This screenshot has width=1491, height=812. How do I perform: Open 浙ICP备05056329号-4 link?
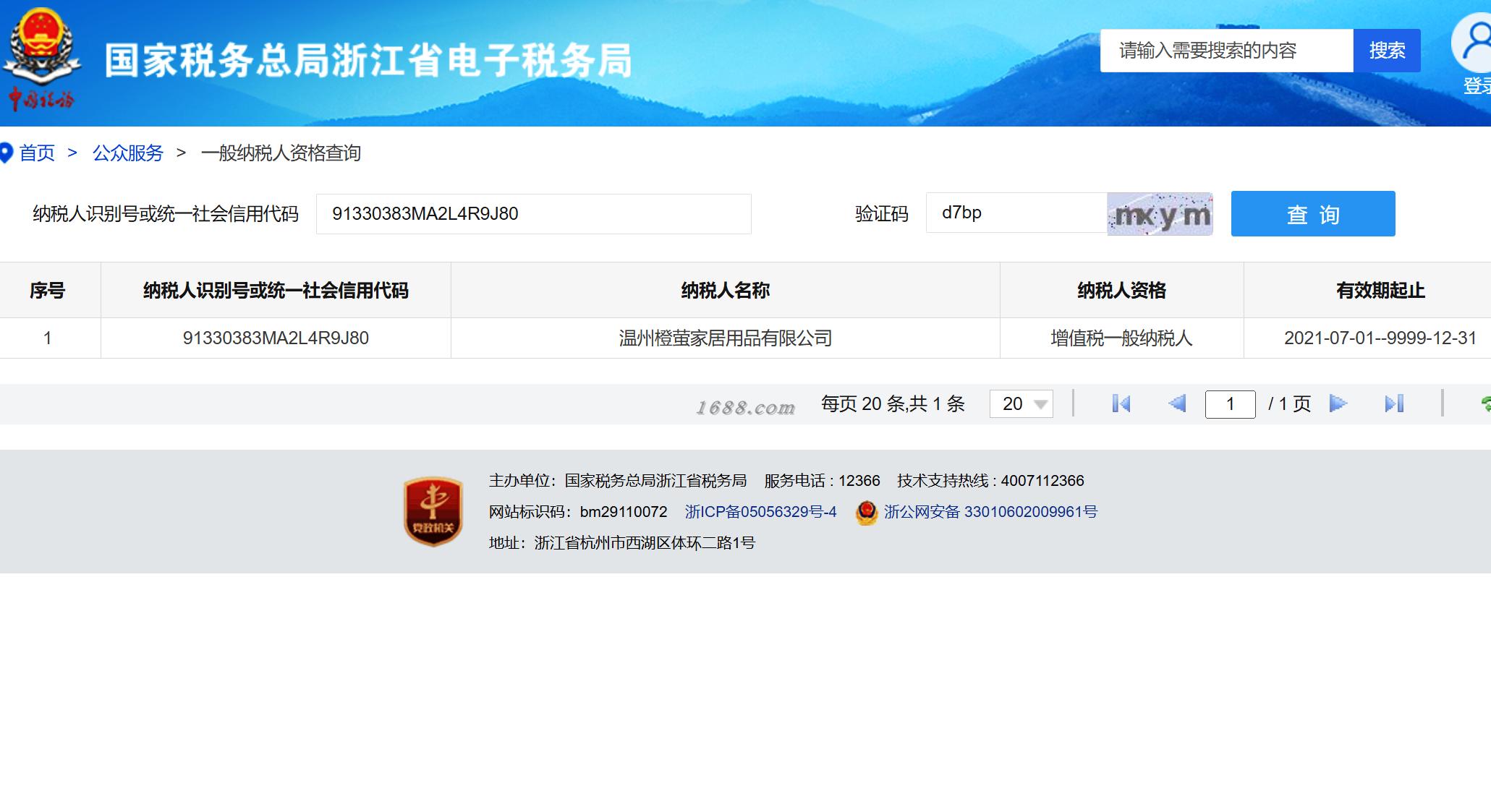760,512
